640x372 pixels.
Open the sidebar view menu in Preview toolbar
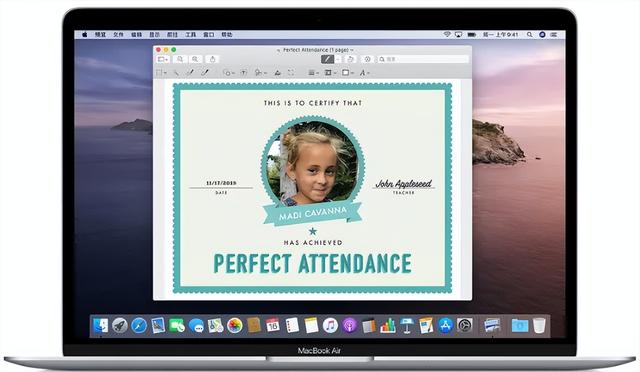pos(162,59)
